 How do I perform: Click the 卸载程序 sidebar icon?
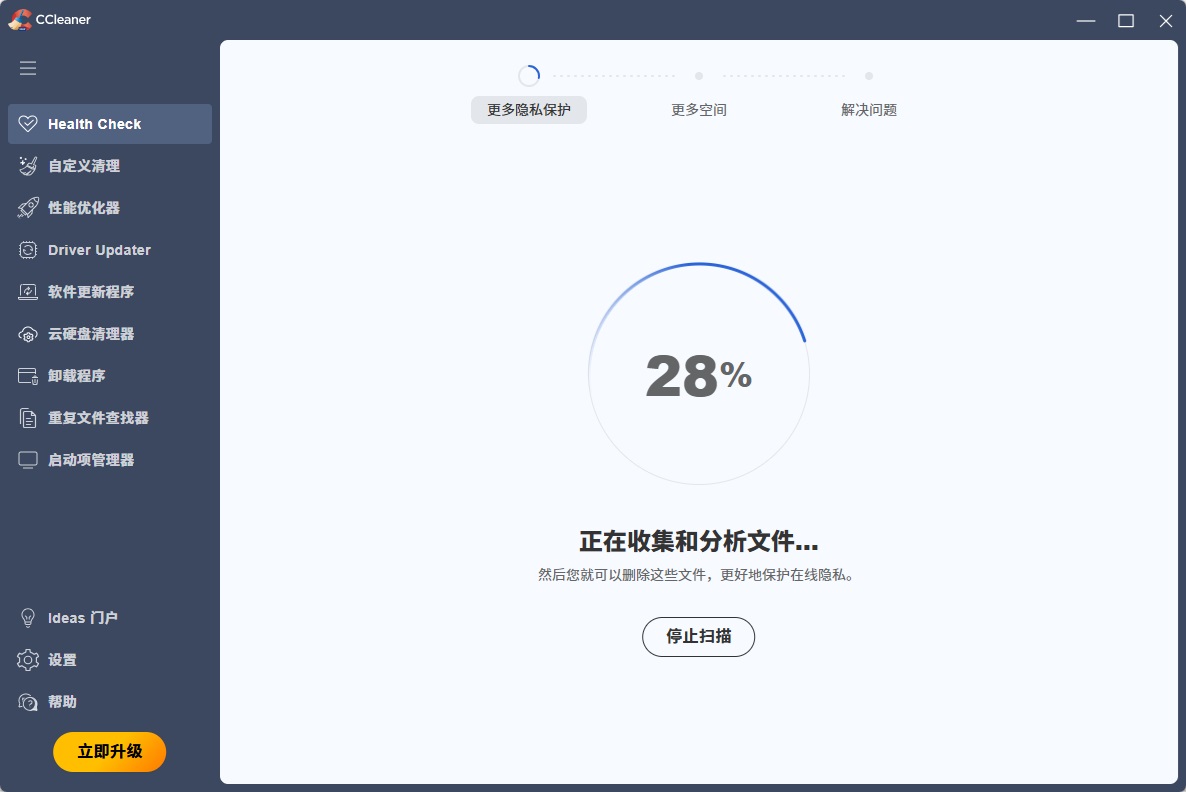click(28, 376)
